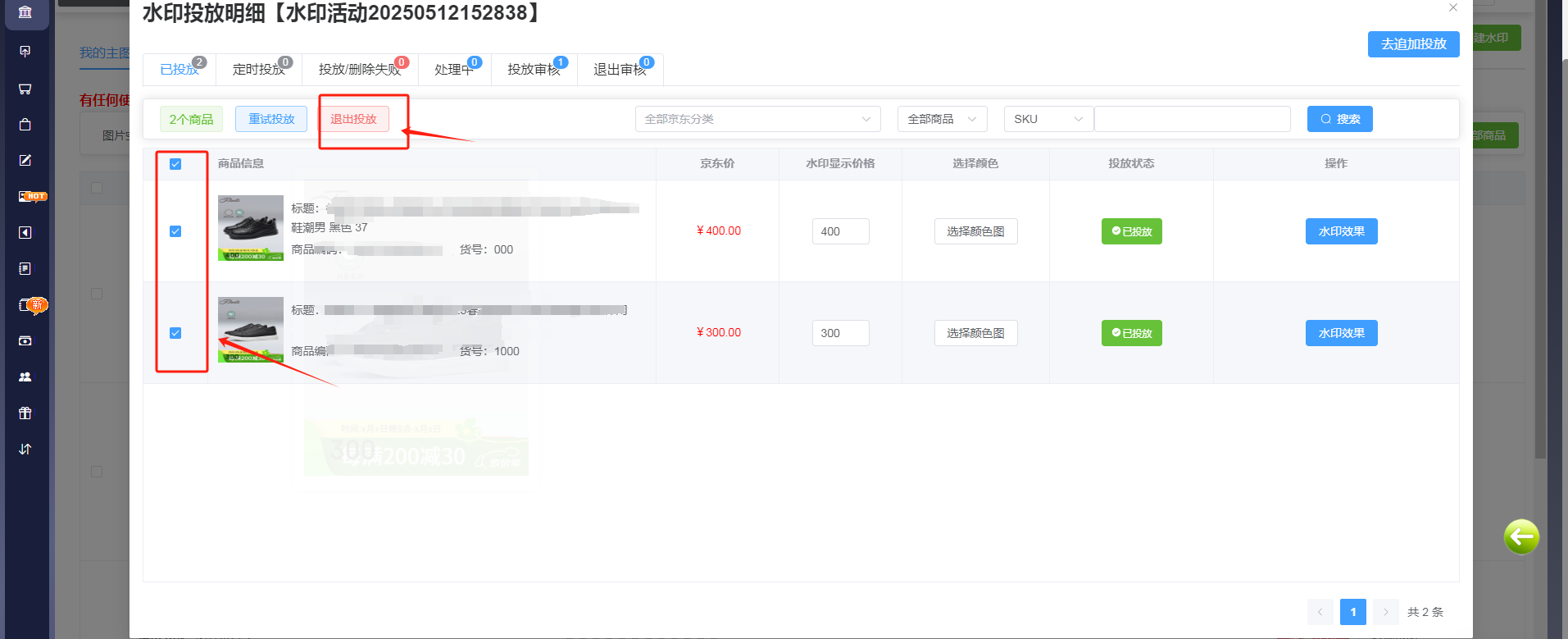
Task: Uncheck the first product row checkbox
Action: 175,231
